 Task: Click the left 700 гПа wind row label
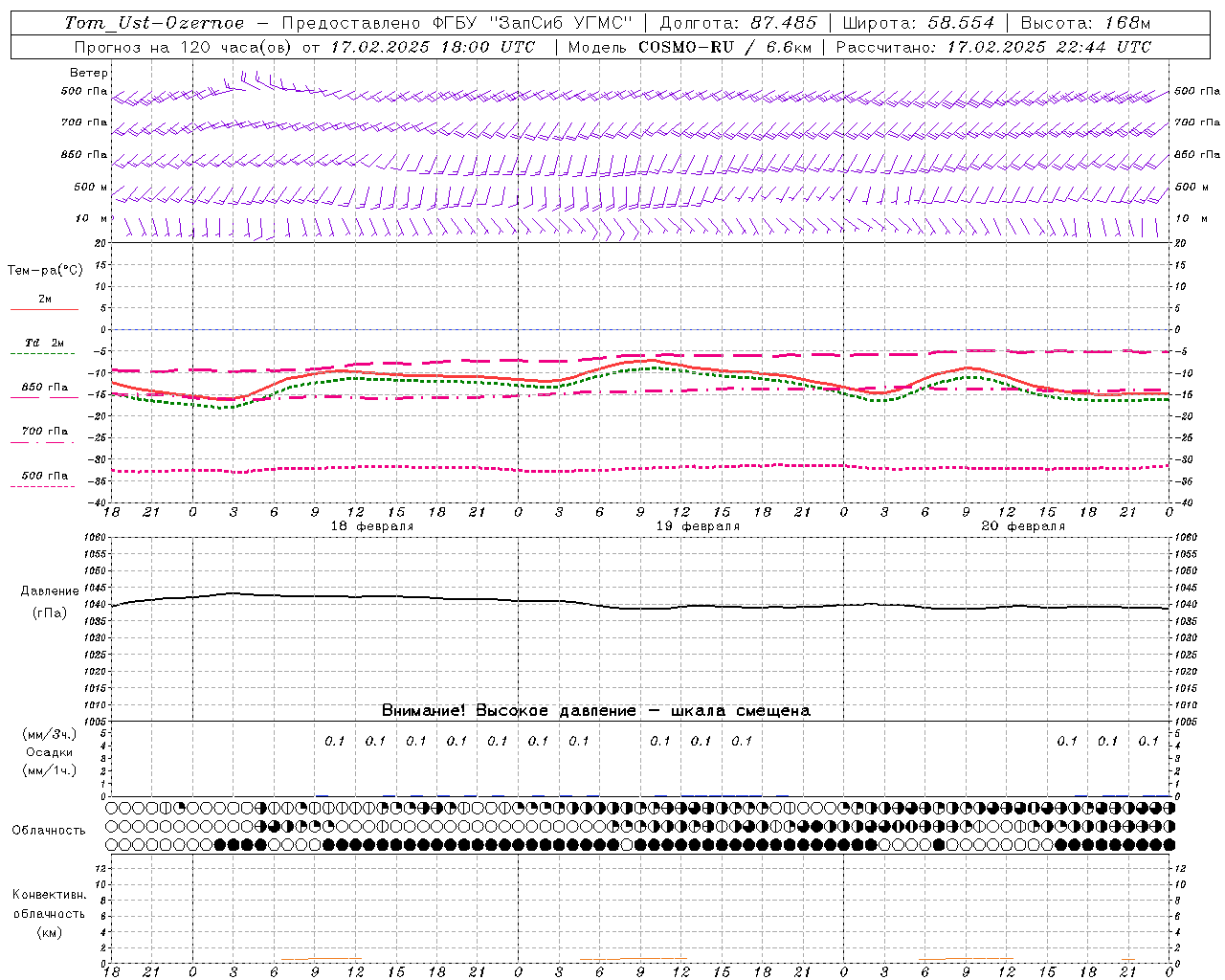click(x=84, y=122)
